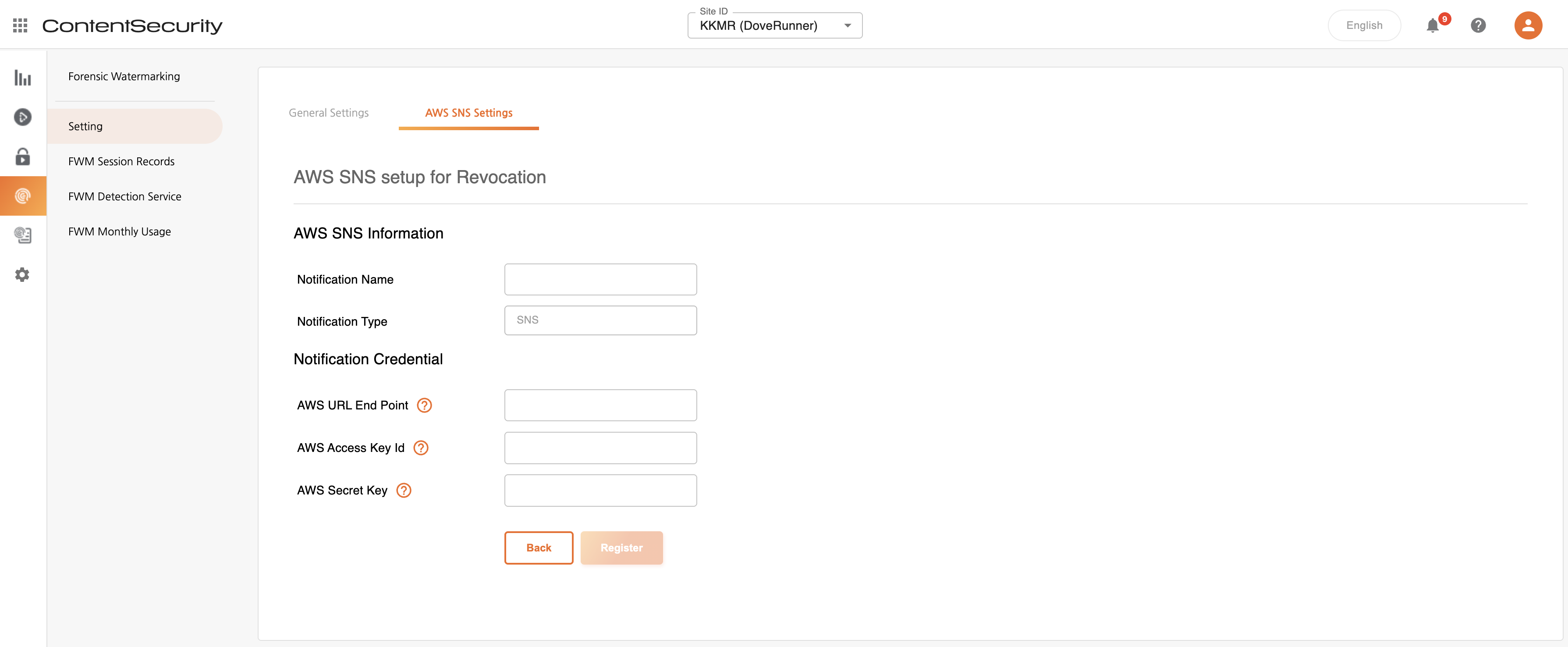The height and width of the screenshot is (647, 1568).
Task: Open FWM Session Records menu item
Action: pyautogui.click(x=121, y=161)
